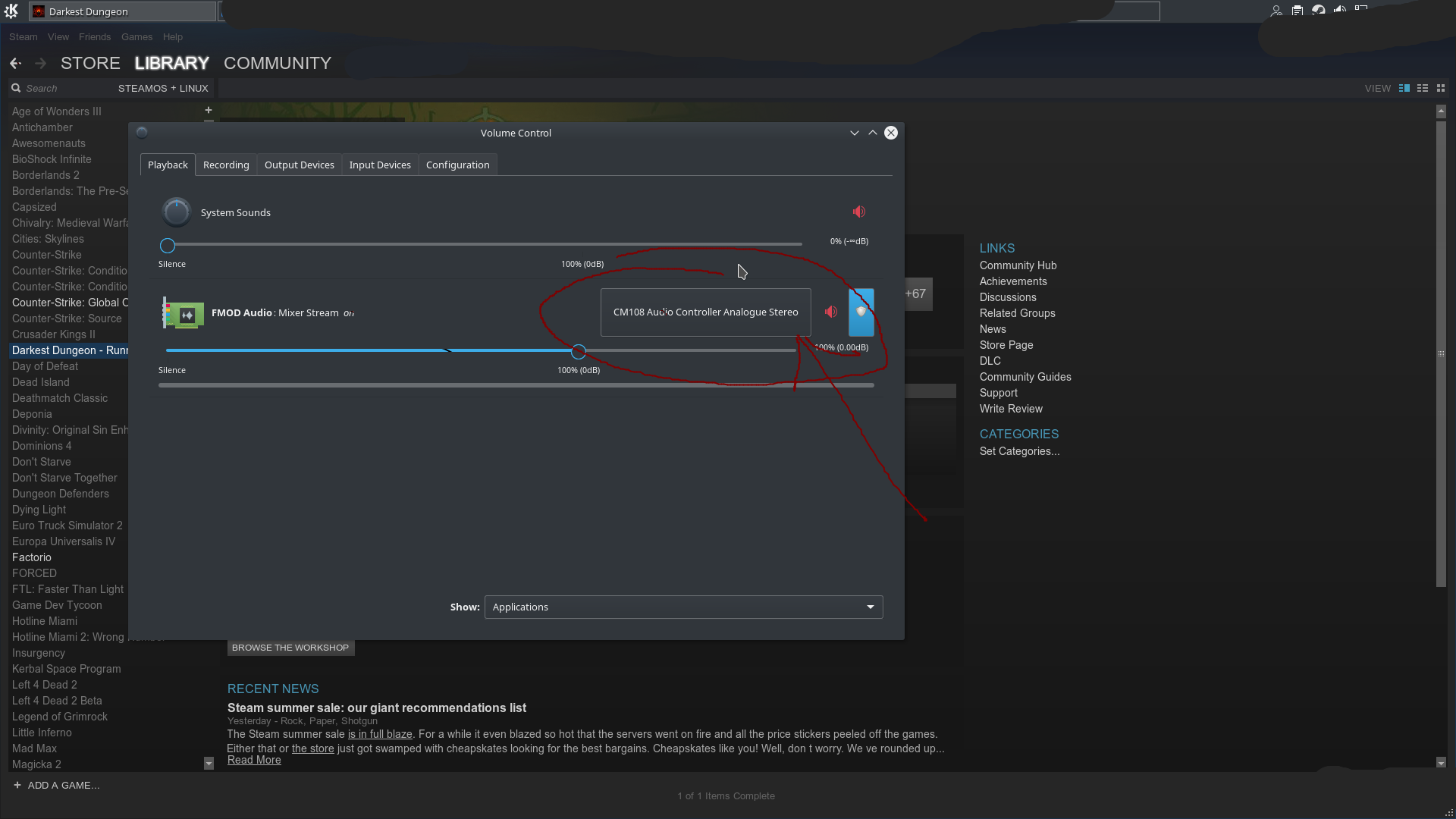
Task: Select Darkest Dungeon - Running in game list
Action: (70, 350)
